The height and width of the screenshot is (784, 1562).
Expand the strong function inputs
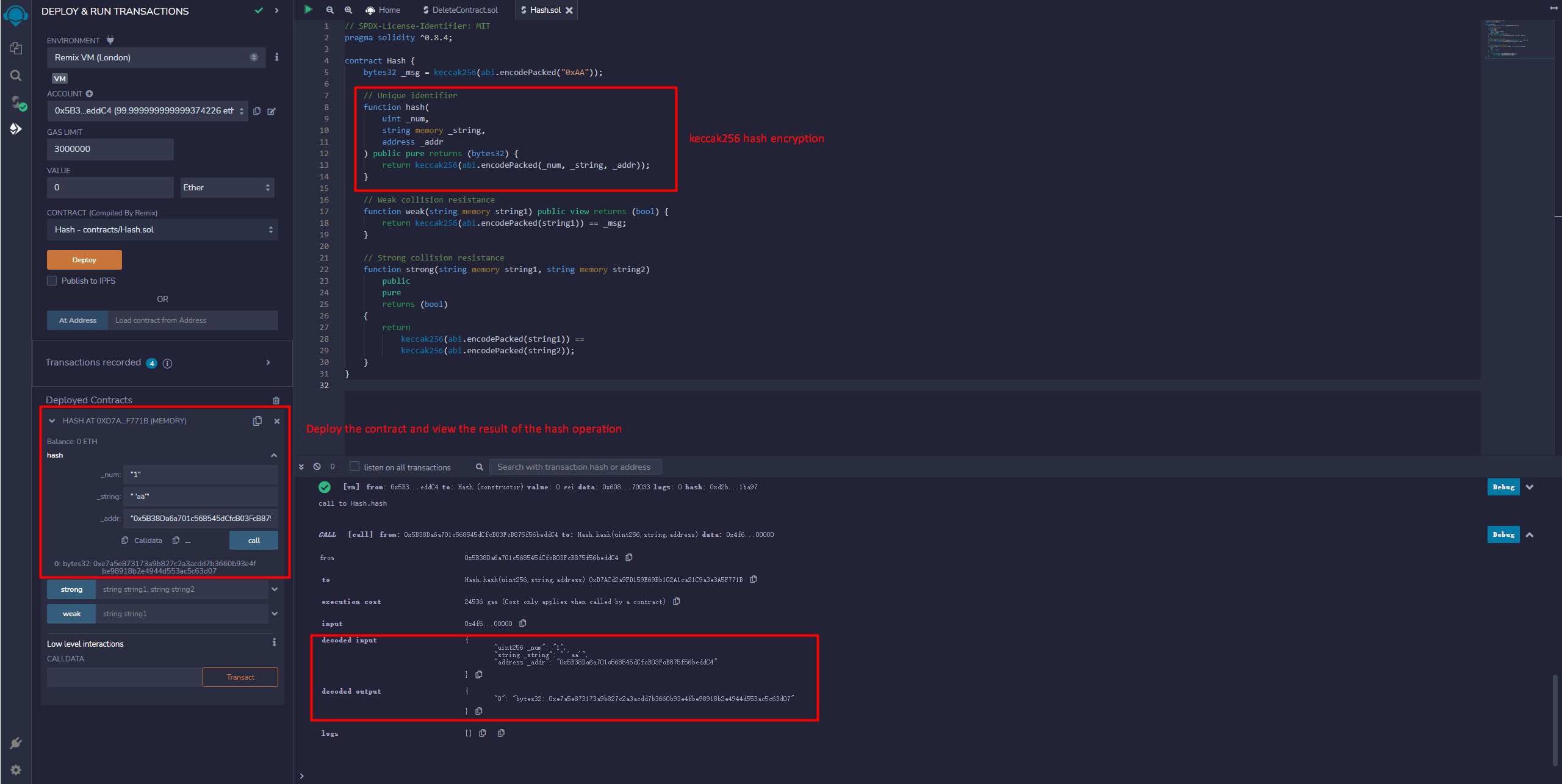point(275,589)
